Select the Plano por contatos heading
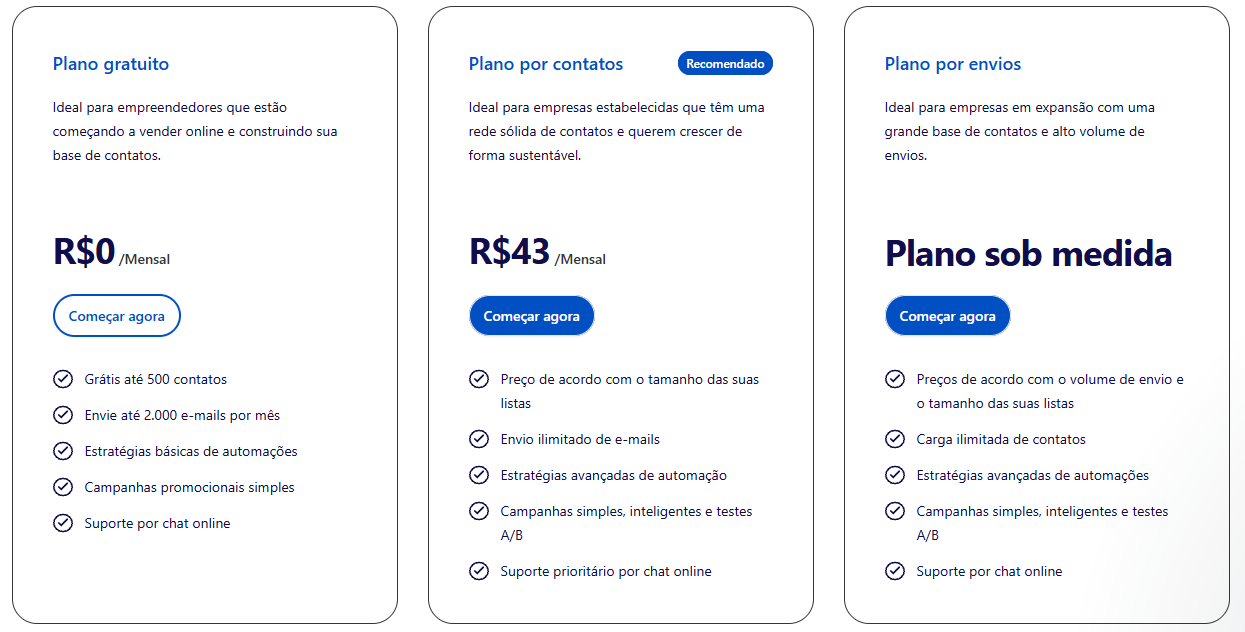This screenshot has height=632, width=1245. [546, 64]
